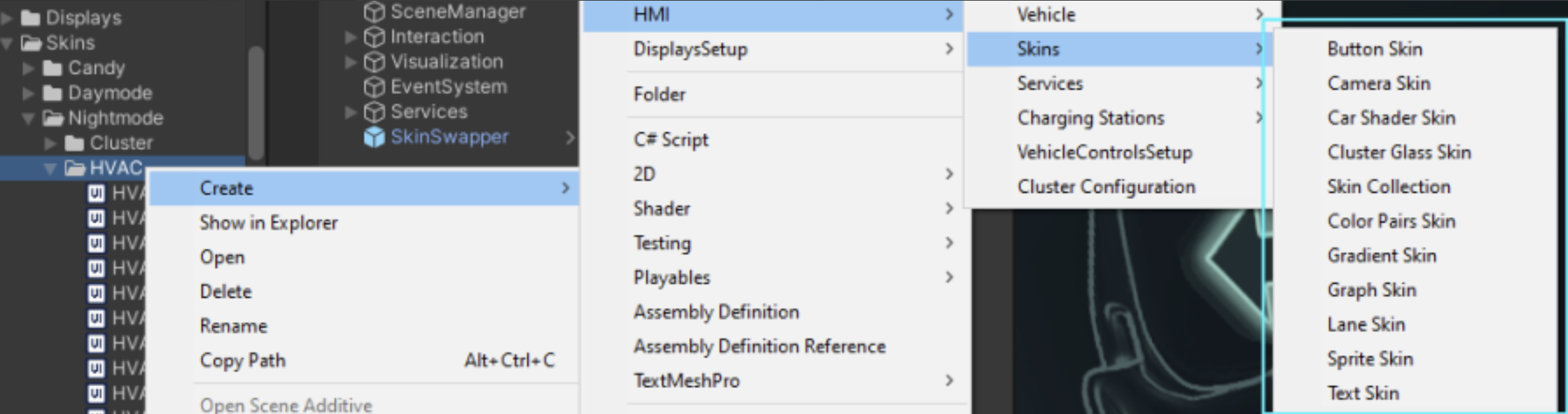Screen dimensions: 1568x414
Task: Select Show in Explorer option
Action: click(268, 223)
